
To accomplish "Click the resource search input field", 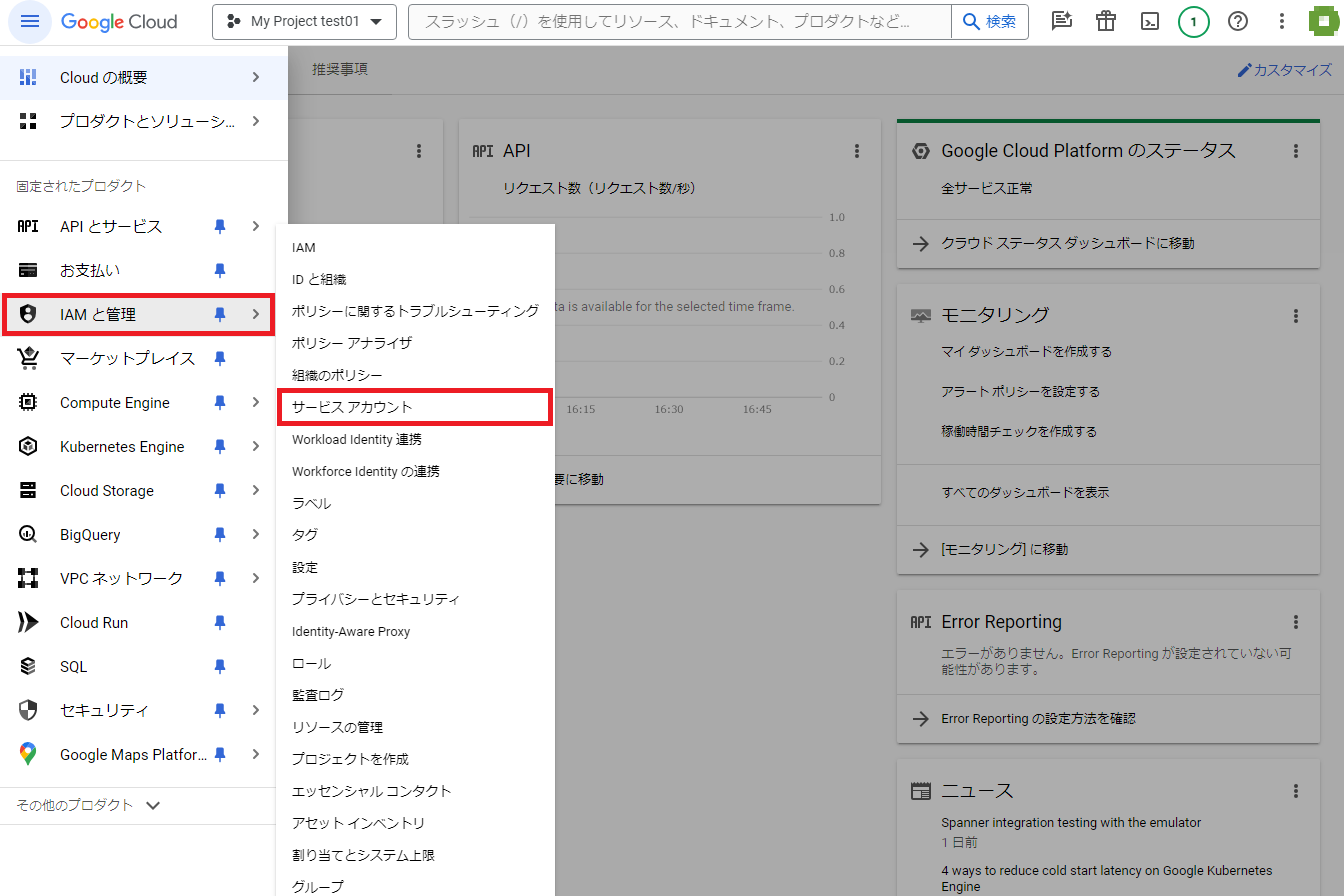I will click(x=680, y=22).
